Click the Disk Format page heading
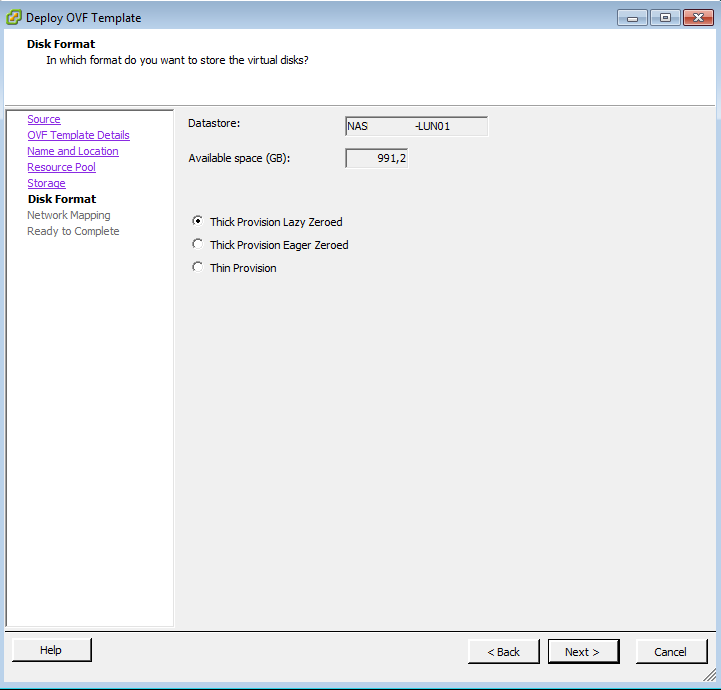 coord(61,44)
